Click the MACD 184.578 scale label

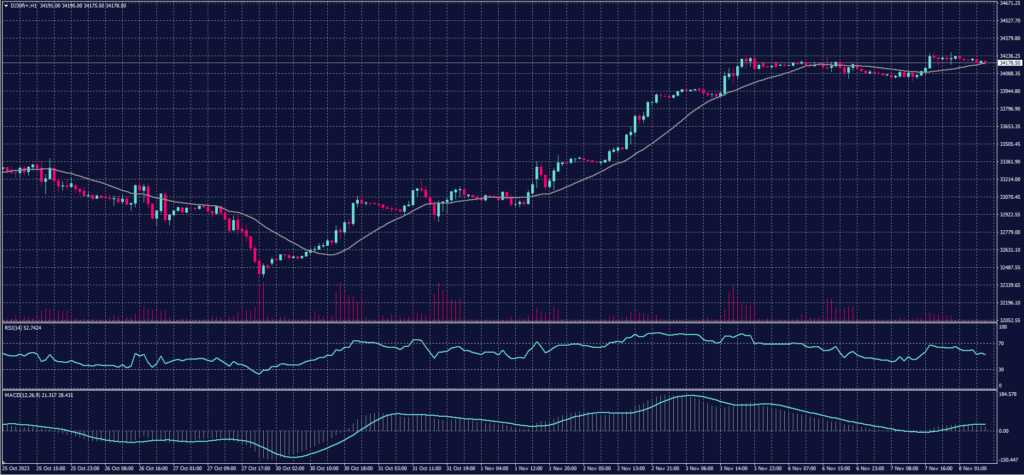pyautogui.click(x=1007, y=394)
